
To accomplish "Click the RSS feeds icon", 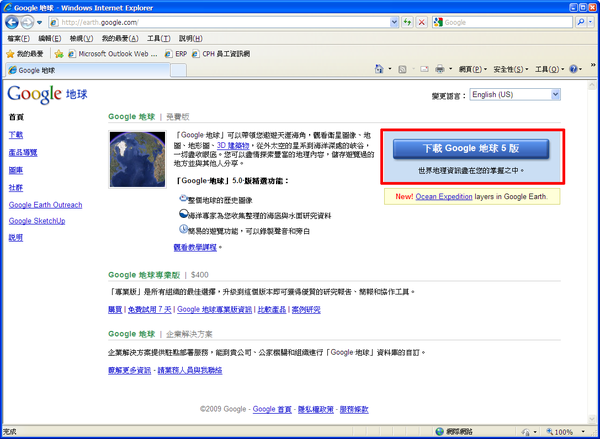I will (x=402, y=69).
